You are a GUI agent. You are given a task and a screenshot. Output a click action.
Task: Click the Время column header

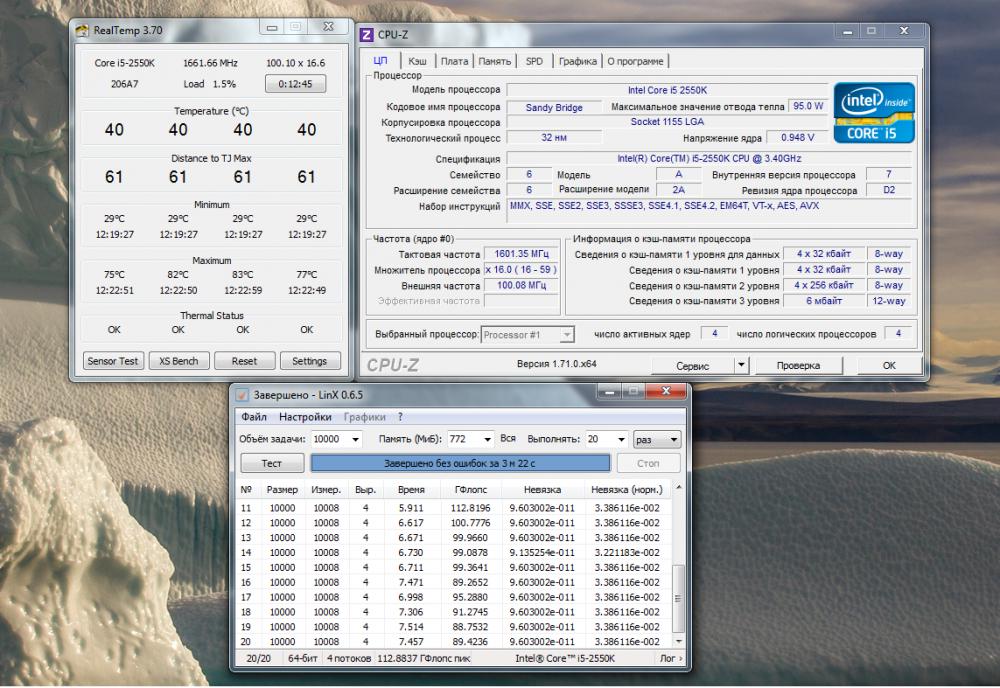(x=411, y=490)
